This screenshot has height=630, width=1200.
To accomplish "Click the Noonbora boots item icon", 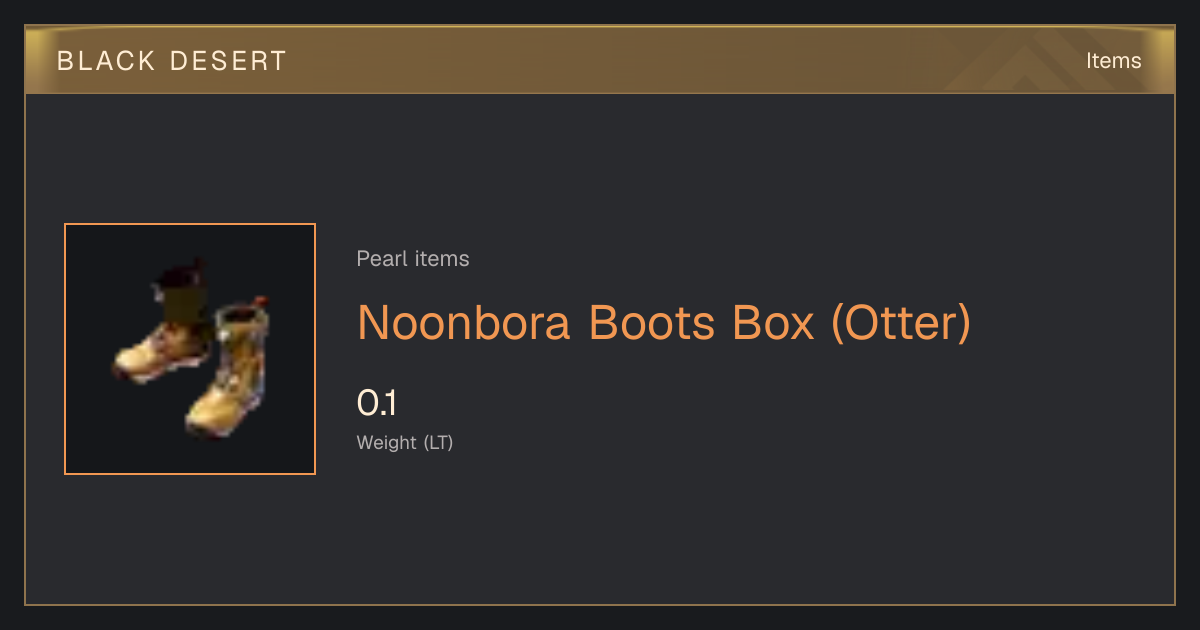I will tap(190, 349).
